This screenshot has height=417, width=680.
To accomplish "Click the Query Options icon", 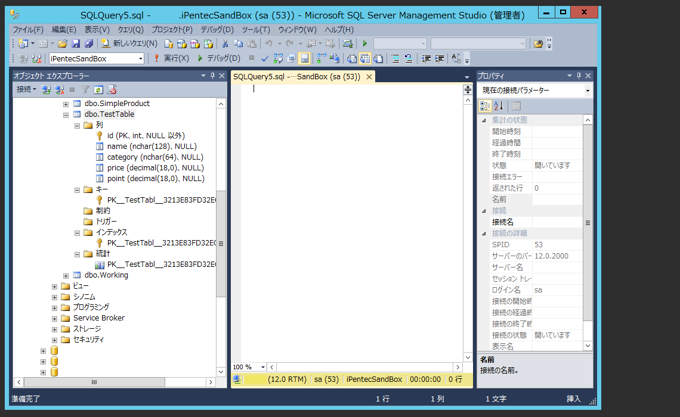I will 291,59.
